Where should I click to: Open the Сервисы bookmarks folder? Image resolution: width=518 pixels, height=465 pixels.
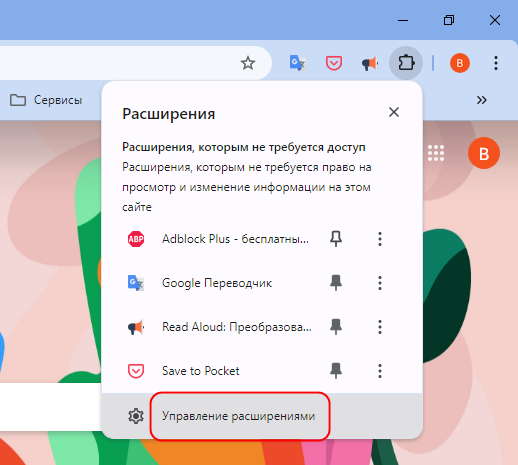(46, 100)
